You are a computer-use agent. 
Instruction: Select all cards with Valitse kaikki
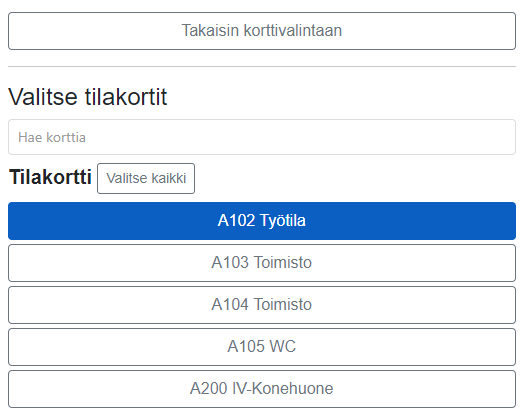146,179
